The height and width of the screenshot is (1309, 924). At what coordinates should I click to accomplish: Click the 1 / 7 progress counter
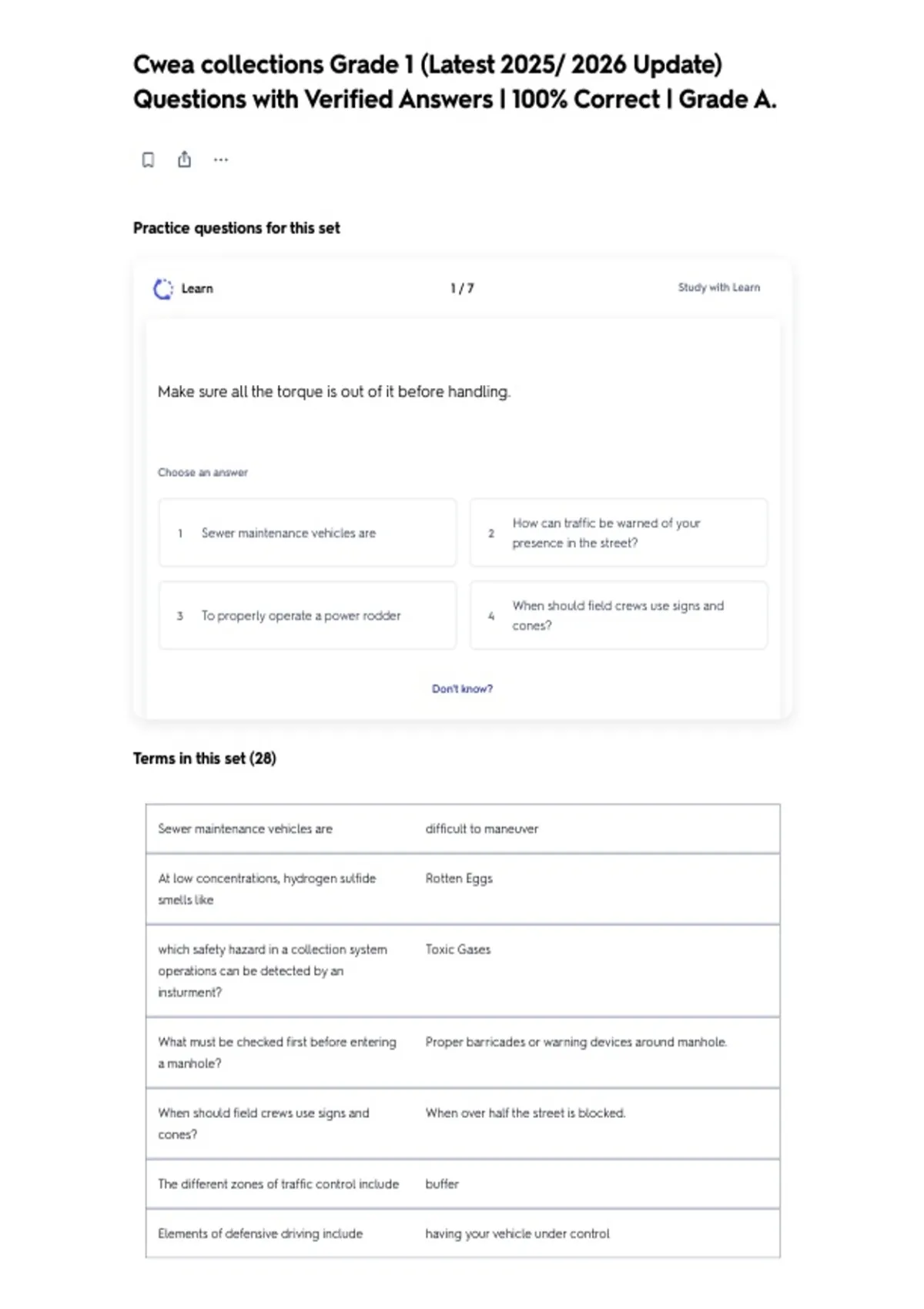462,288
